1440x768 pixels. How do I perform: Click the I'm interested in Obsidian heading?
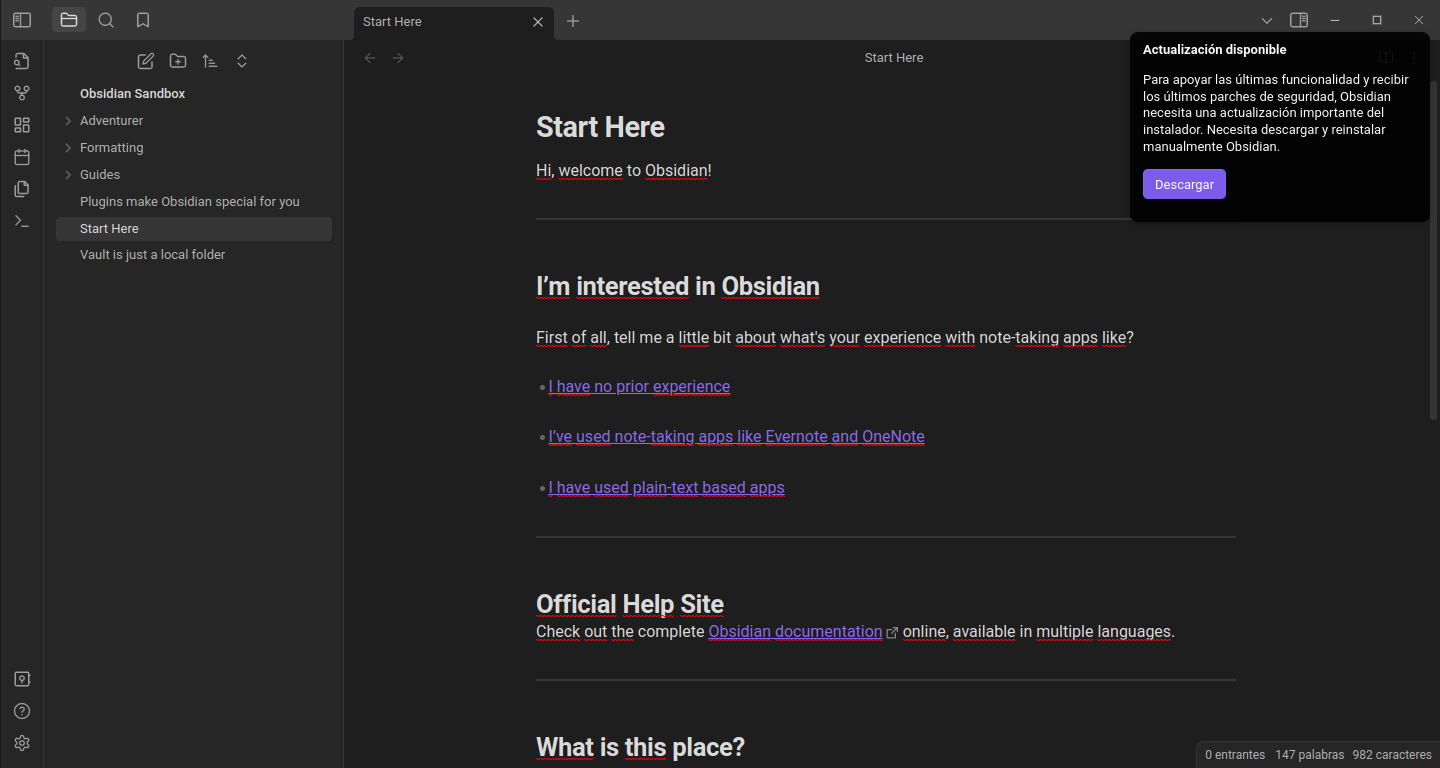coord(678,286)
